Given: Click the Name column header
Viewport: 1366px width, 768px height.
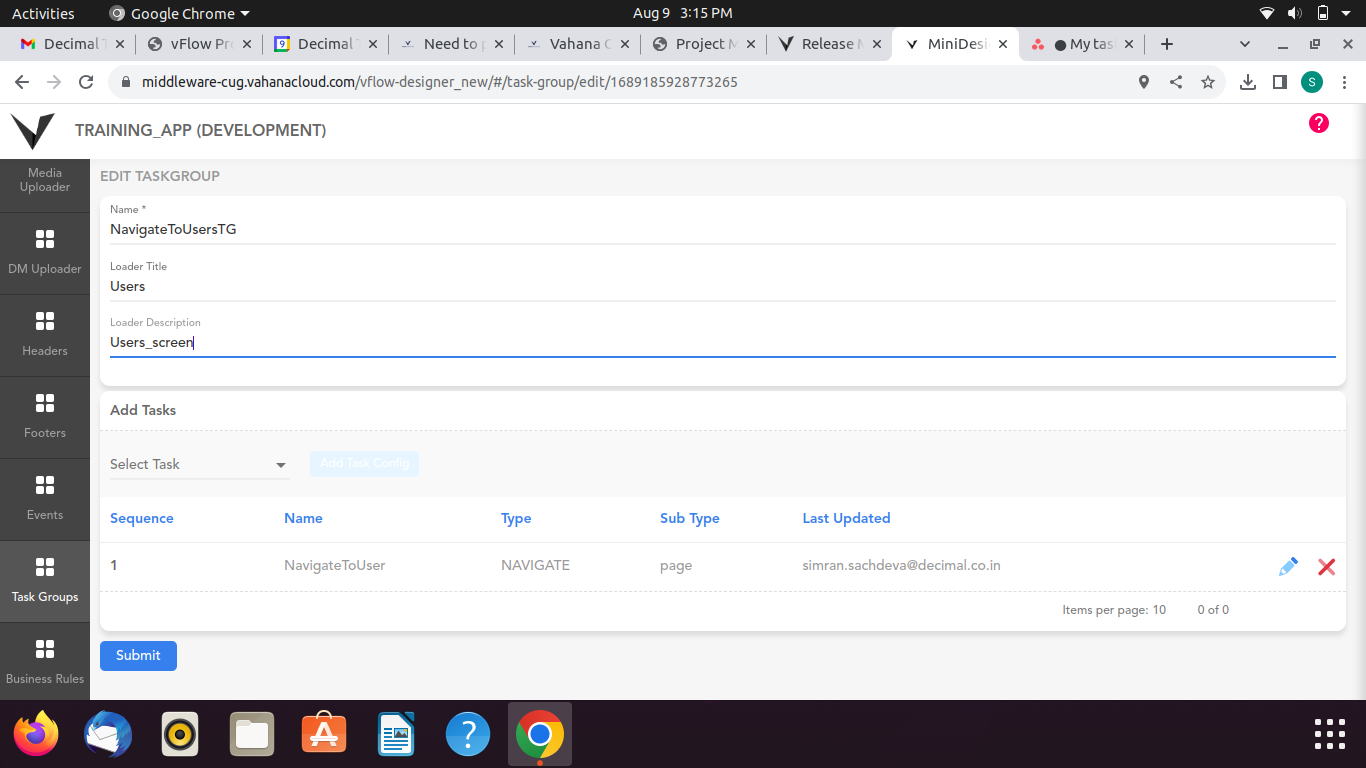Looking at the screenshot, I should click(x=303, y=518).
